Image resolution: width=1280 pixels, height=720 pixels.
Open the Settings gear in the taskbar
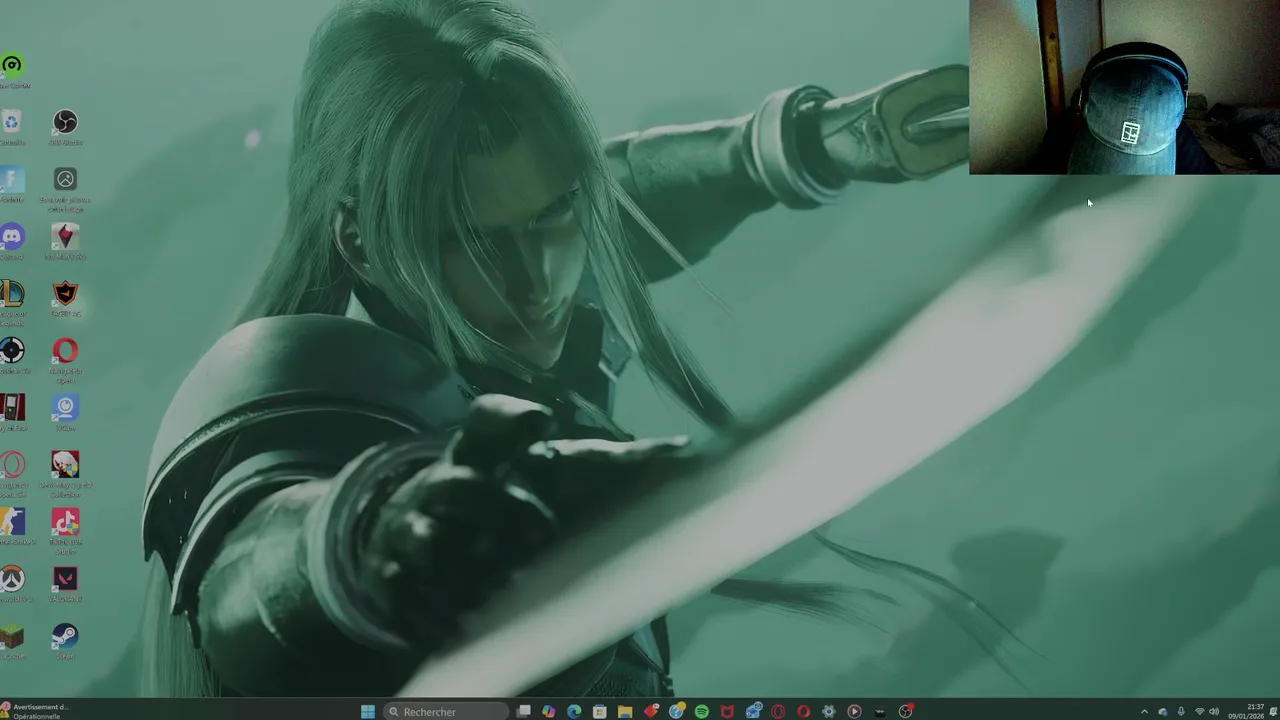(x=829, y=711)
